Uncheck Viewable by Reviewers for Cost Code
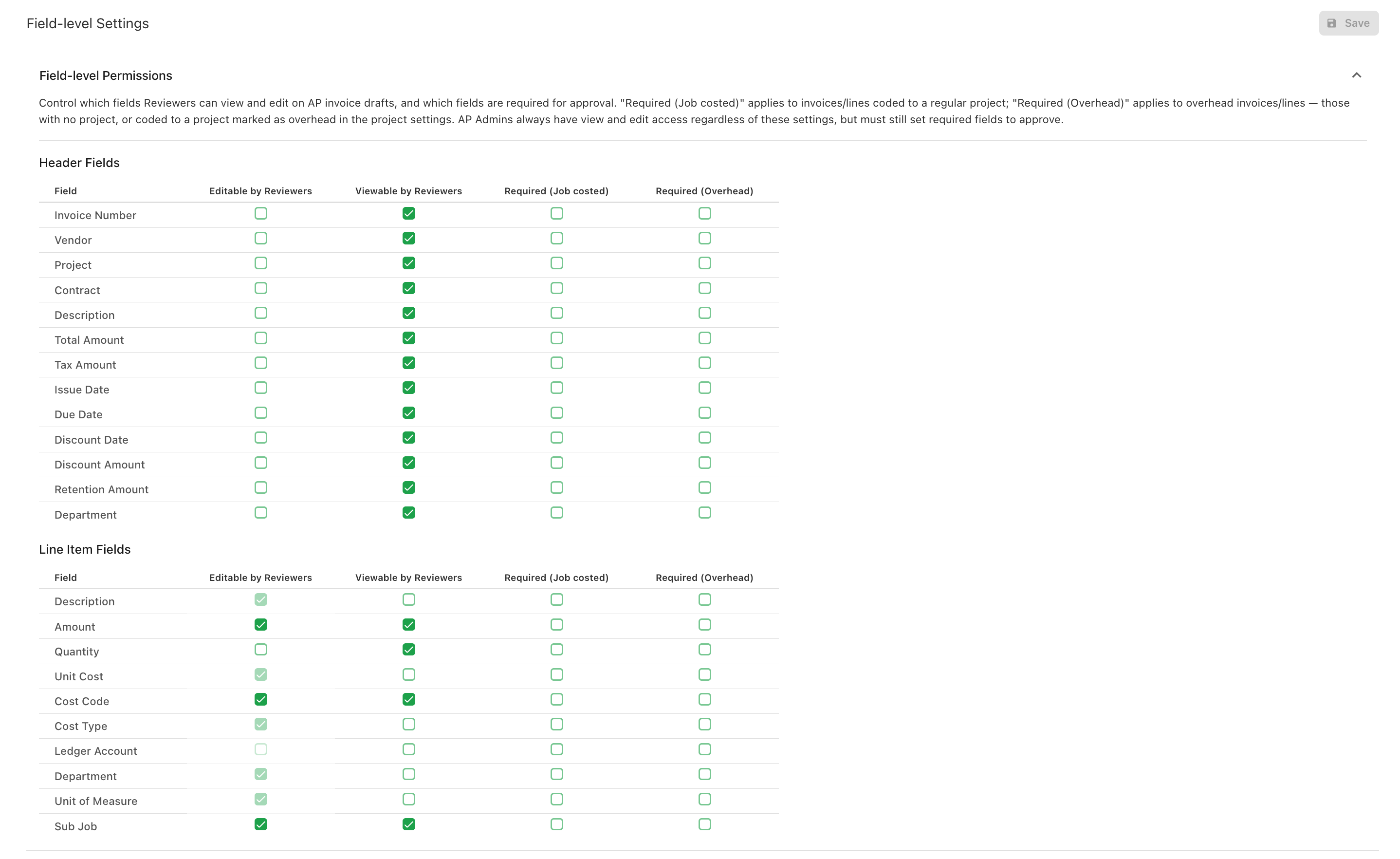This screenshot has height=859, width=1400. [x=408, y=699]
